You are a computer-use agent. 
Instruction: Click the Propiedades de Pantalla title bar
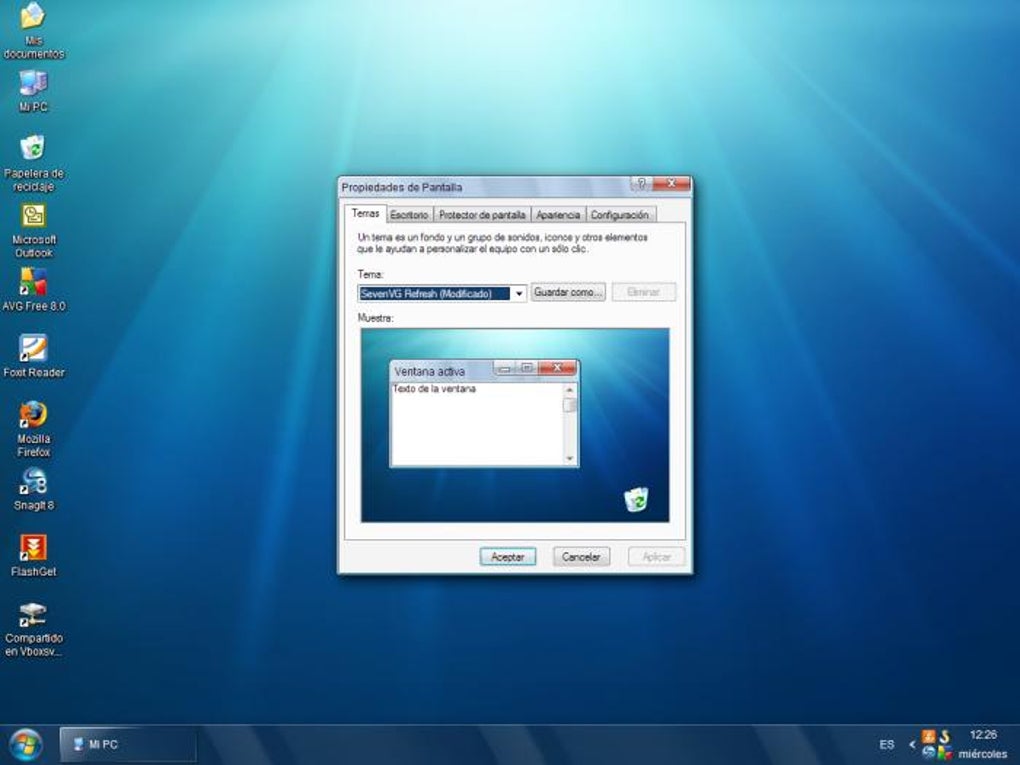[x=485, y=187]
